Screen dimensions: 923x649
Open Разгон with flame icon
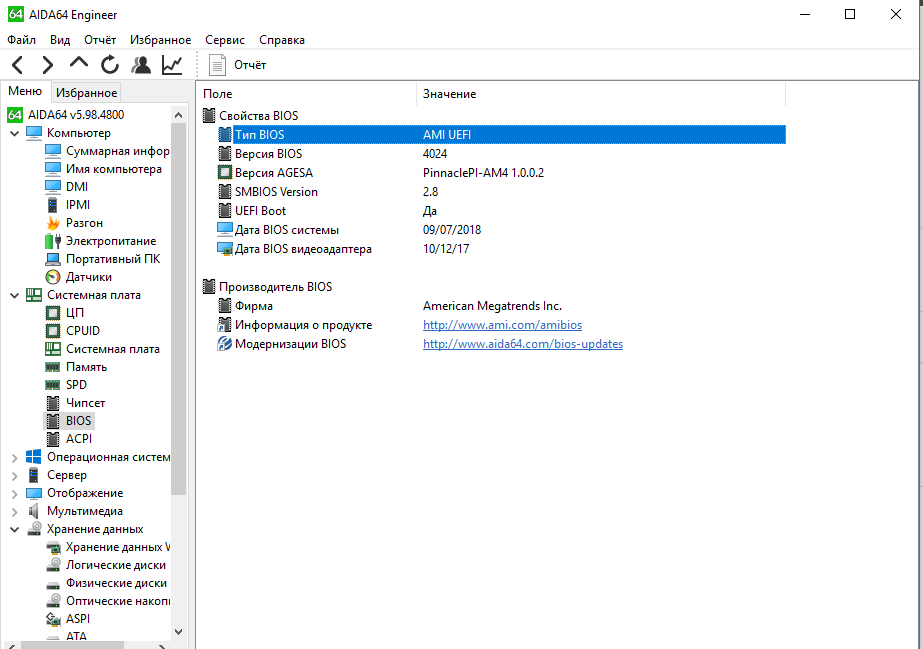pyautogui.click(x=84, y=223)
